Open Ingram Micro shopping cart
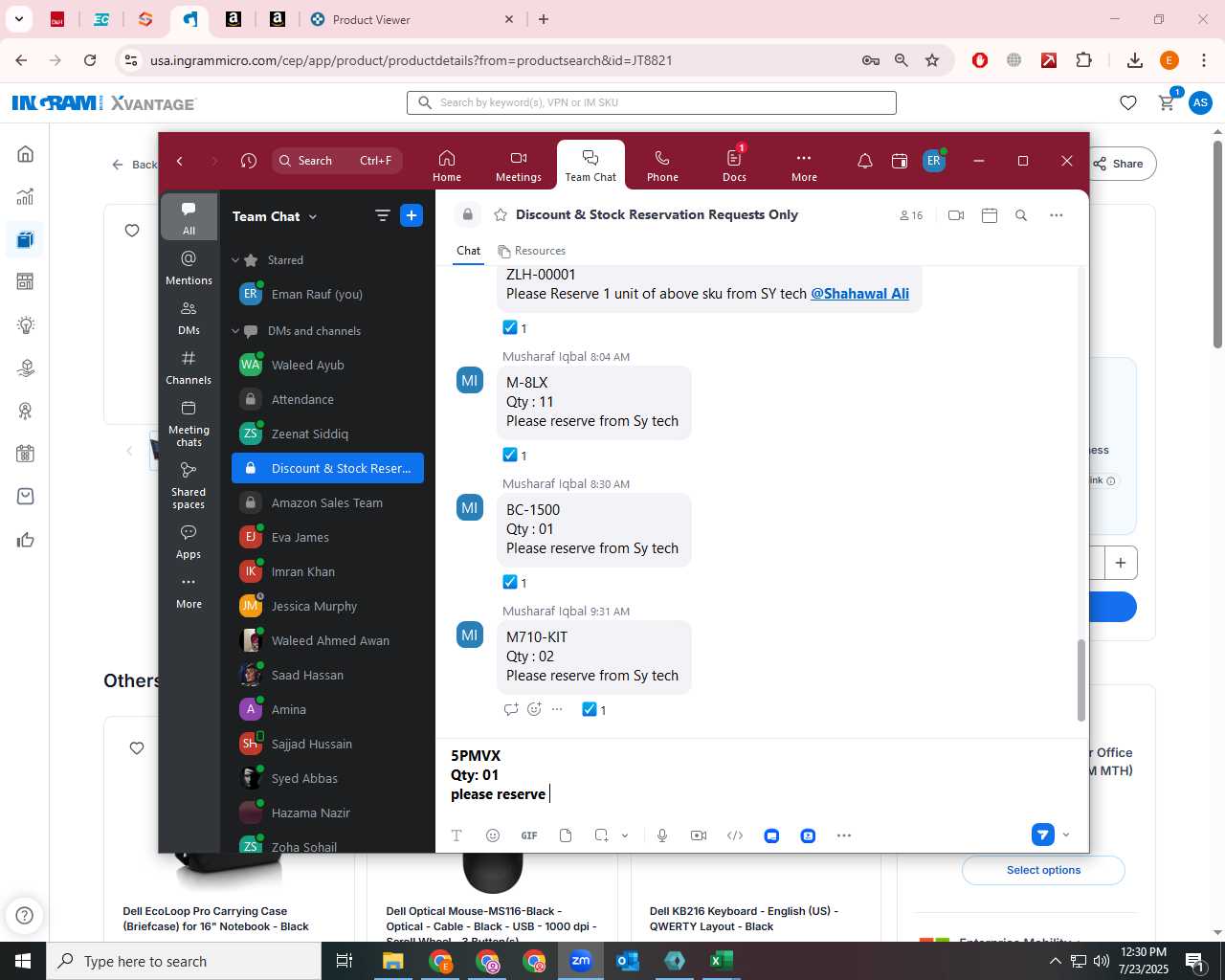Viewport: 1225px width, 980px height. pos(1167,102)
